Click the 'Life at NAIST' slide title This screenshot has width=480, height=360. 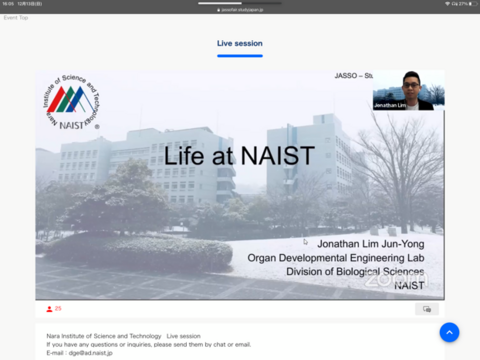[239, 155]
